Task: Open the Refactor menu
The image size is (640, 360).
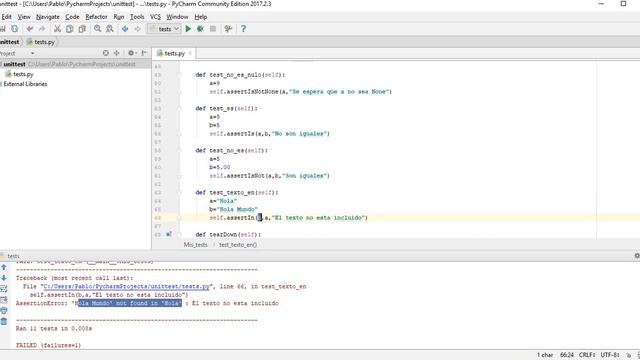Action: [96, 17]
